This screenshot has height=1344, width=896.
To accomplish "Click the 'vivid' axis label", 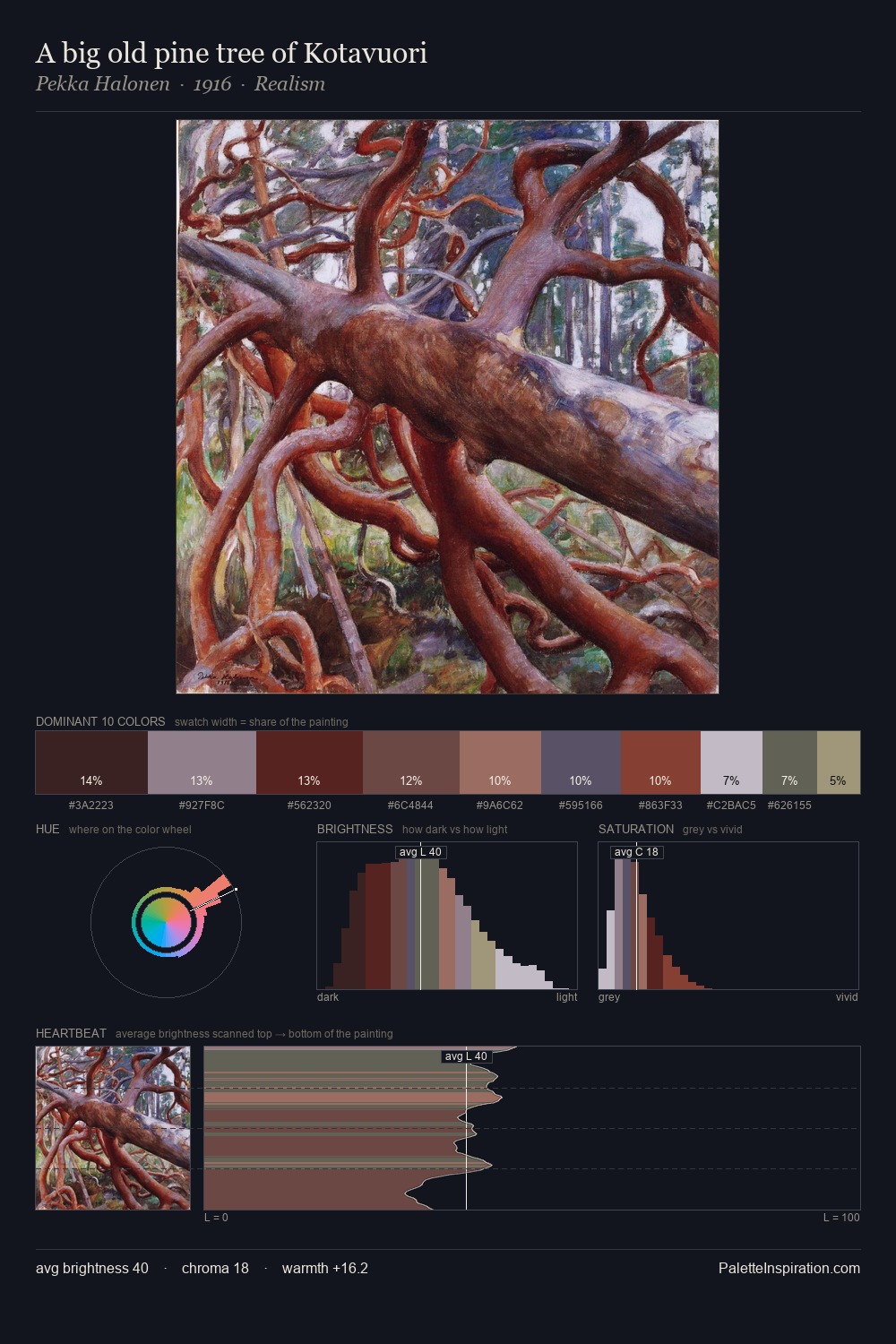I will pos(847,997).
